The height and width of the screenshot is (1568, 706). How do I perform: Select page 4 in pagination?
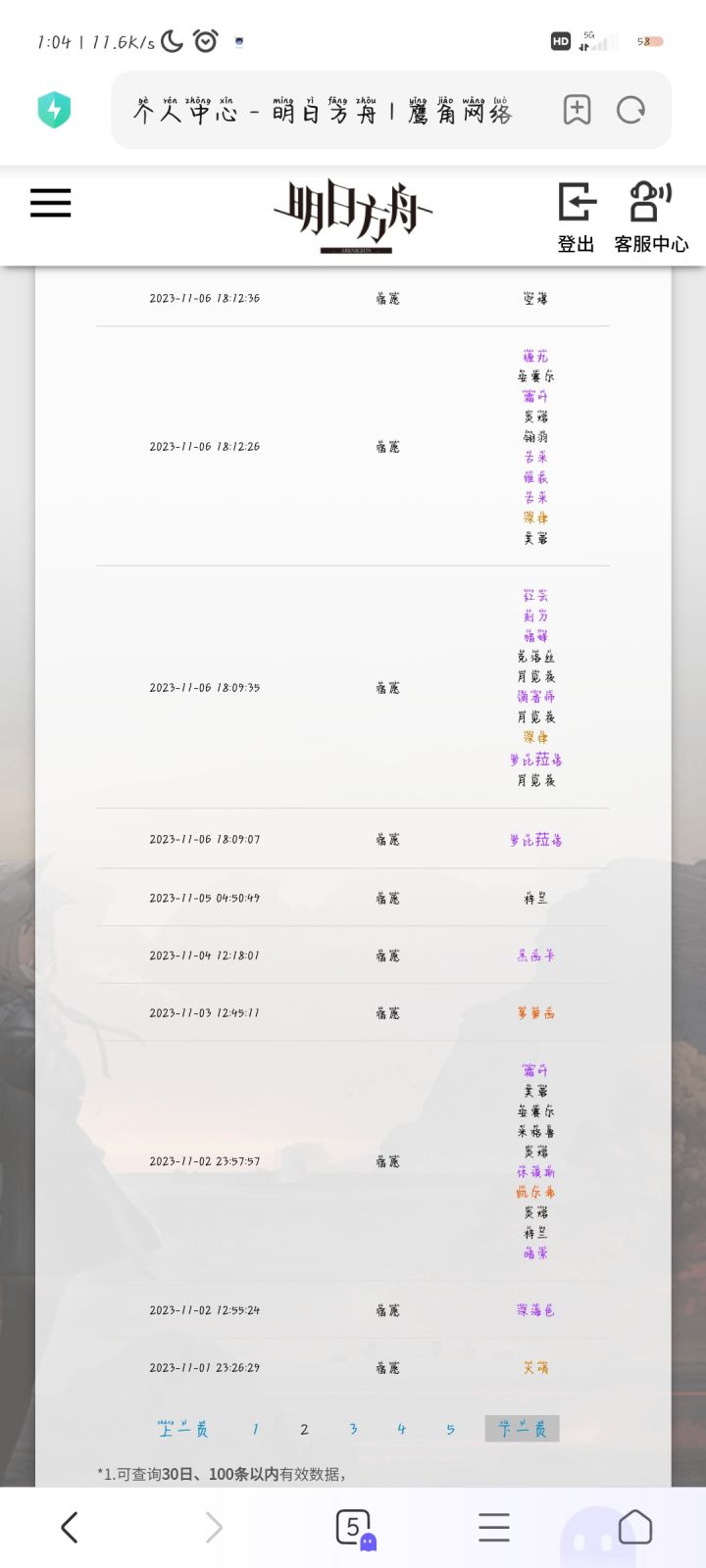(x=401, y=1429)
